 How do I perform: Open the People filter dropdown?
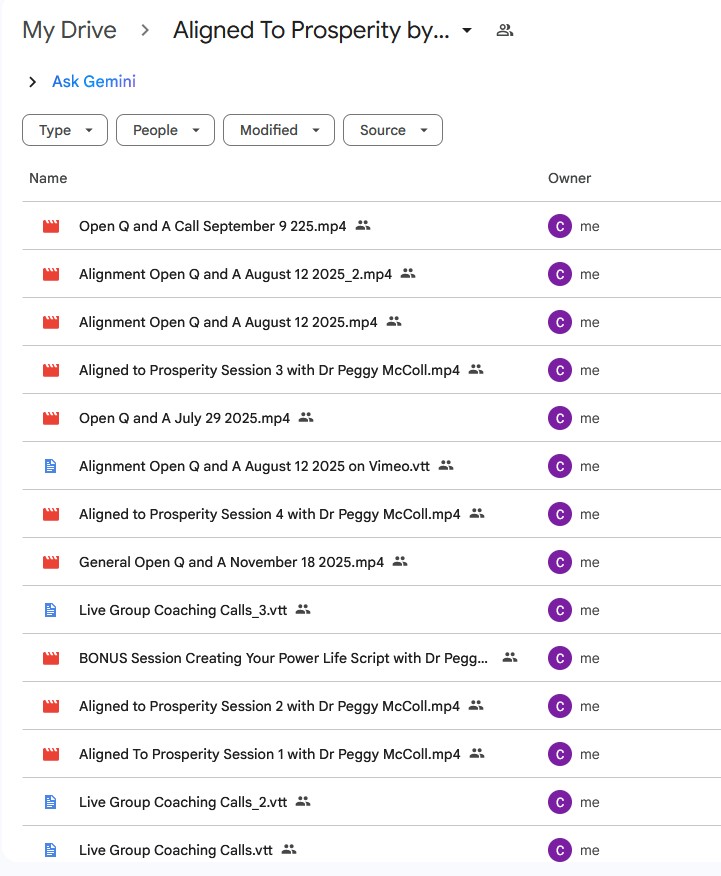tap(165, 130)
